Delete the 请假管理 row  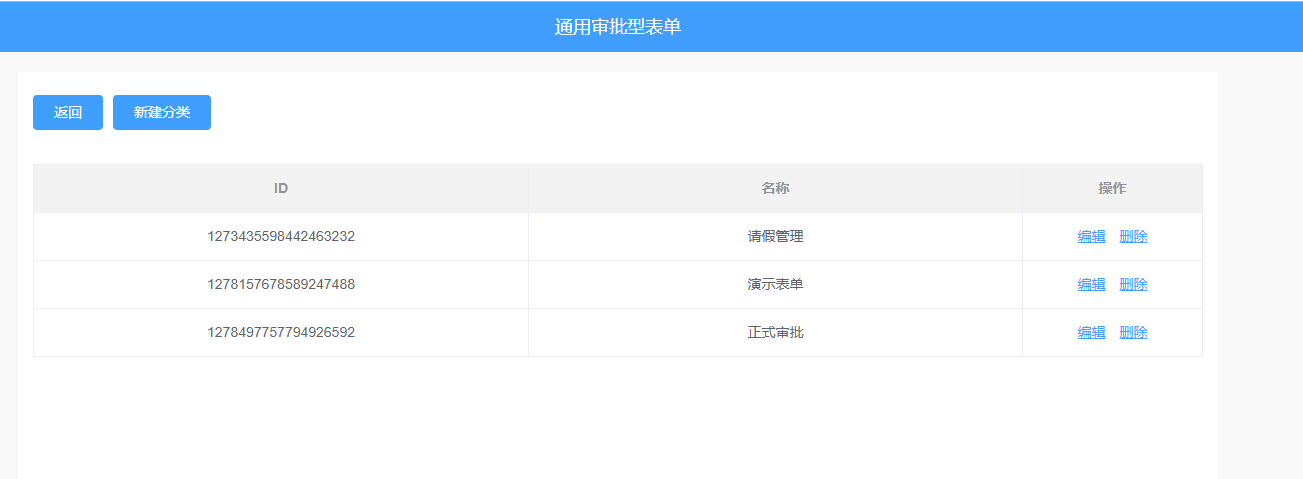pyautogui.click(x=1133, y=237)
